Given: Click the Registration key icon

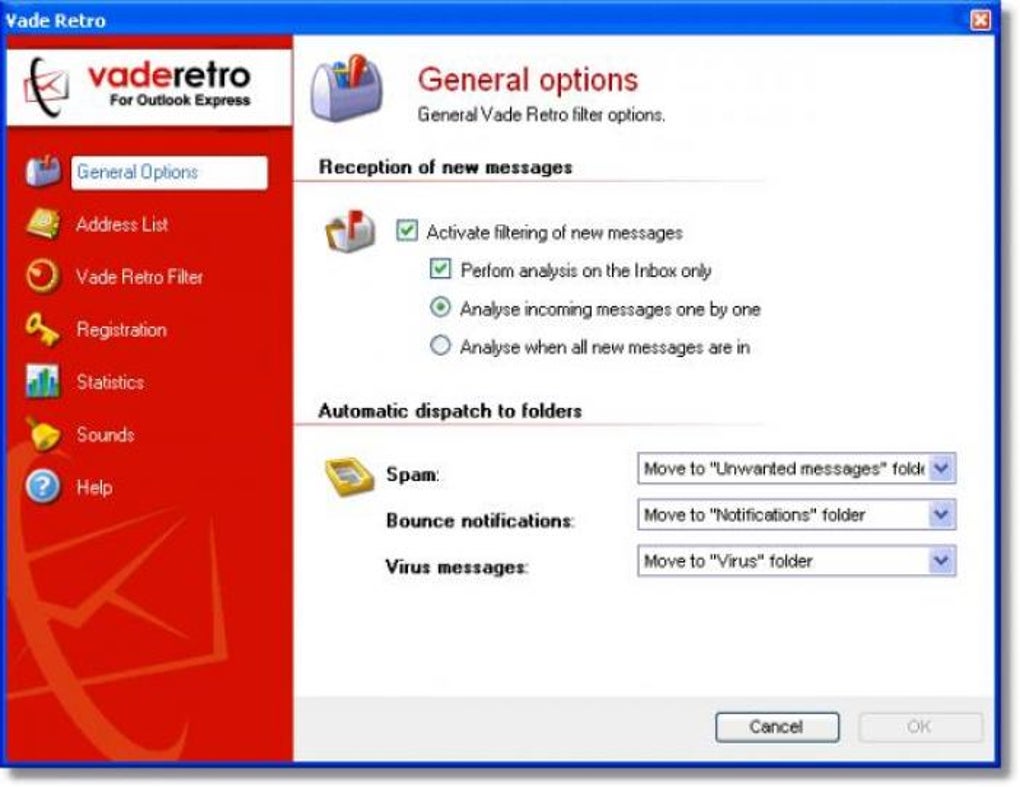Looking at the screenshot, I should 42,329.
